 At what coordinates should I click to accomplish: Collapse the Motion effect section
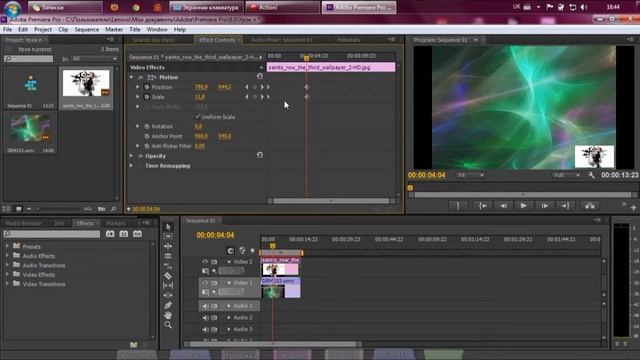(x=131, y=77)
